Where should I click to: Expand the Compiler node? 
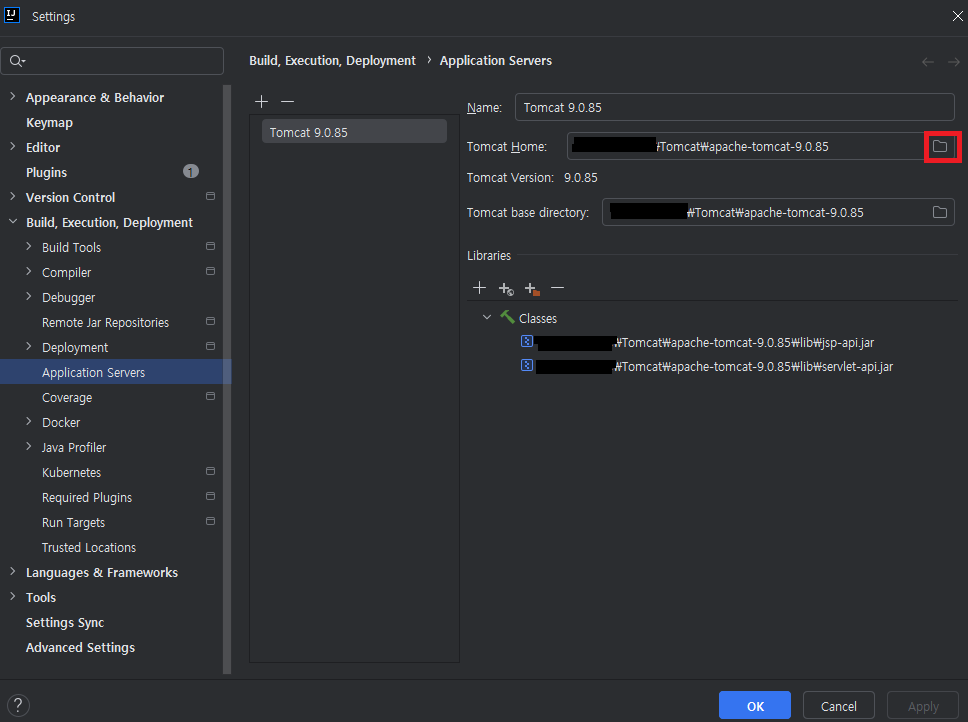click(28, 271)
